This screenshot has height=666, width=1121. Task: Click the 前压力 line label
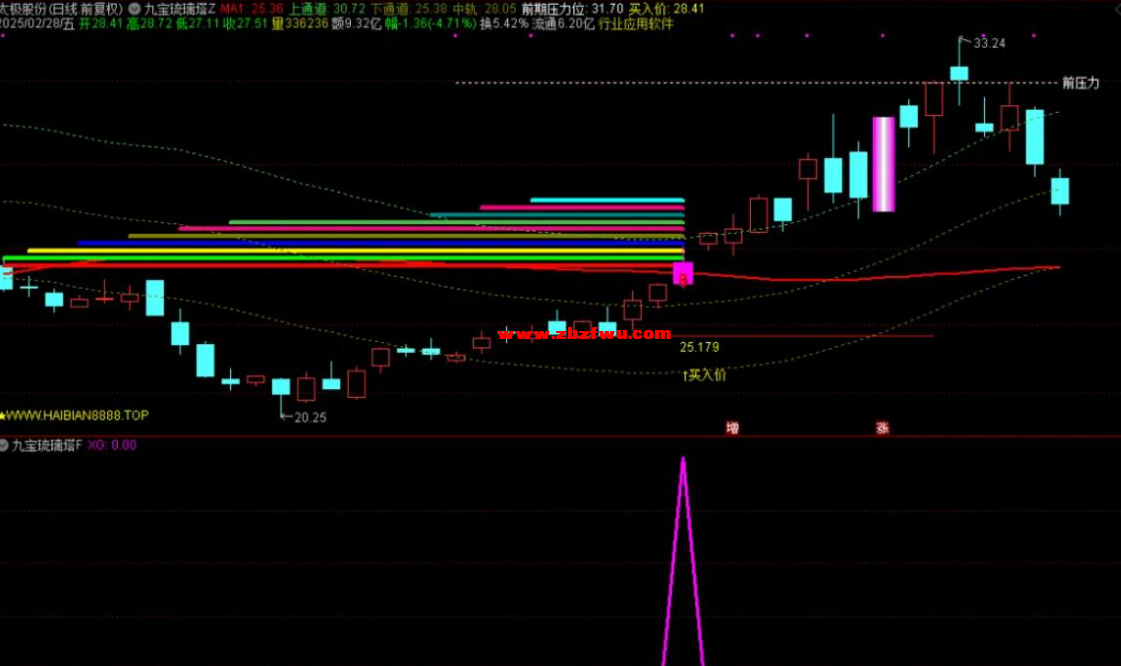(x=1080, y=83)
